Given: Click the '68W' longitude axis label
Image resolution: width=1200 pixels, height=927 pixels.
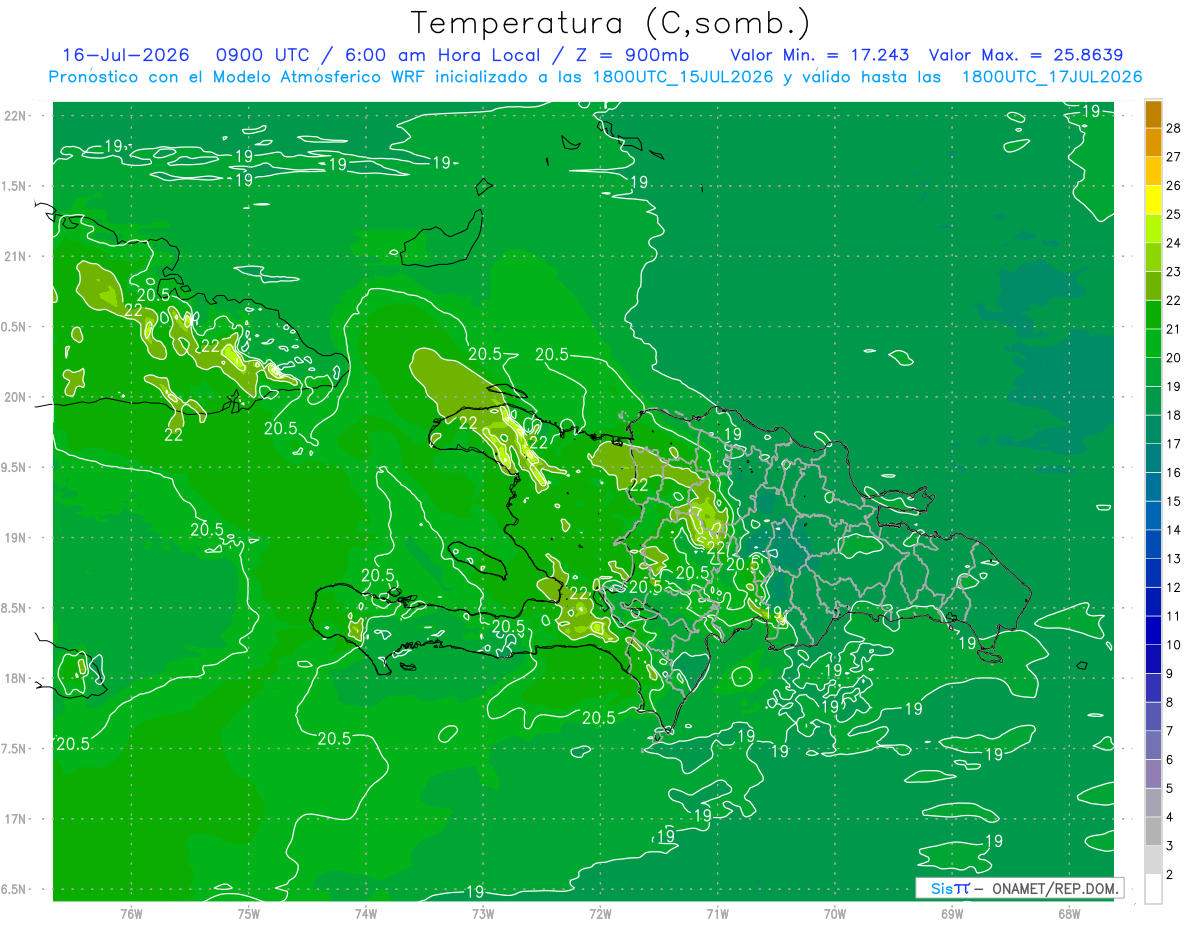Looking at the screenshot, I should [x=1068, y=913].
